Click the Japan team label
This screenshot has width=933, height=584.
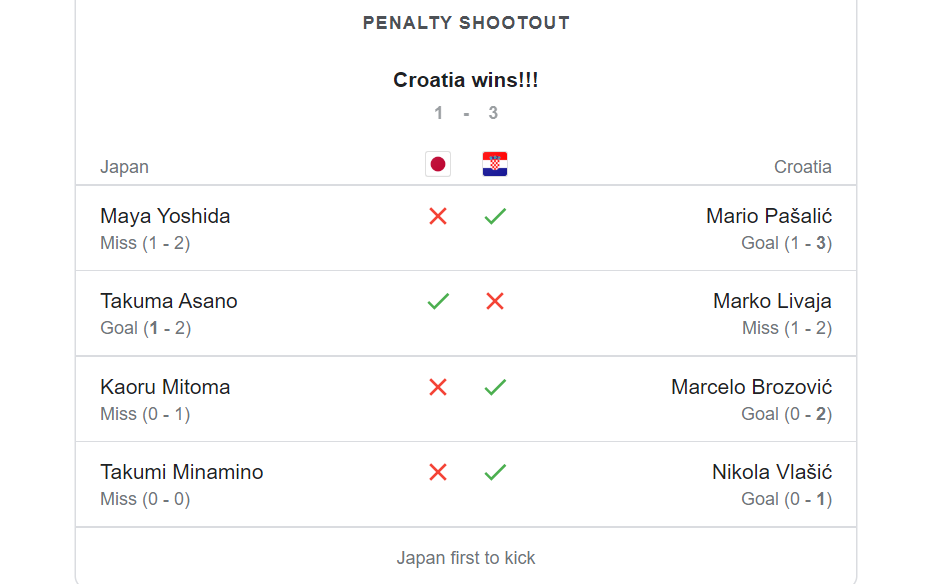[x=124, y=167]
